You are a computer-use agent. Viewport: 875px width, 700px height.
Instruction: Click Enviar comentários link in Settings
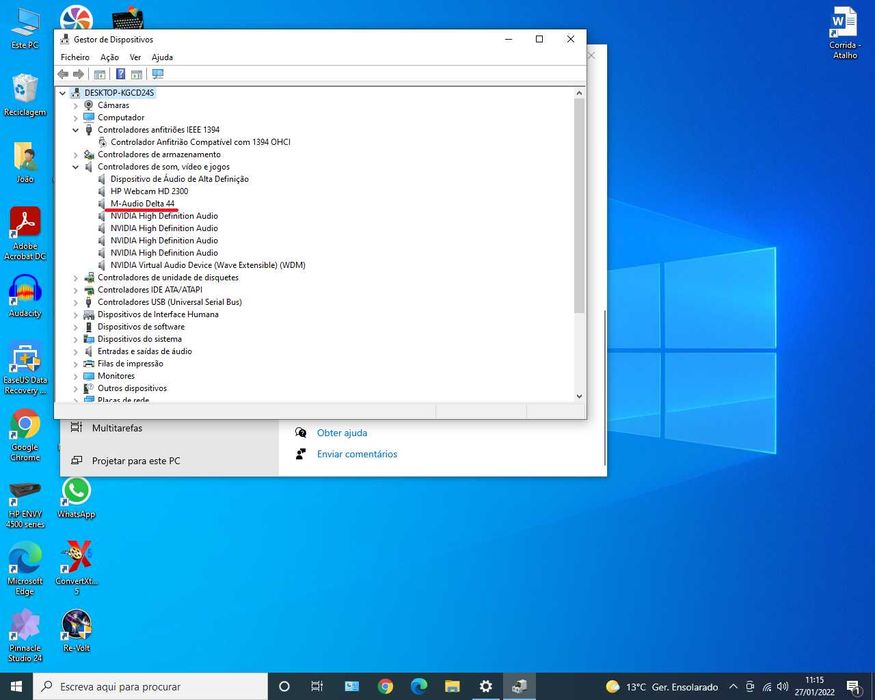click(x=357, y=454)
